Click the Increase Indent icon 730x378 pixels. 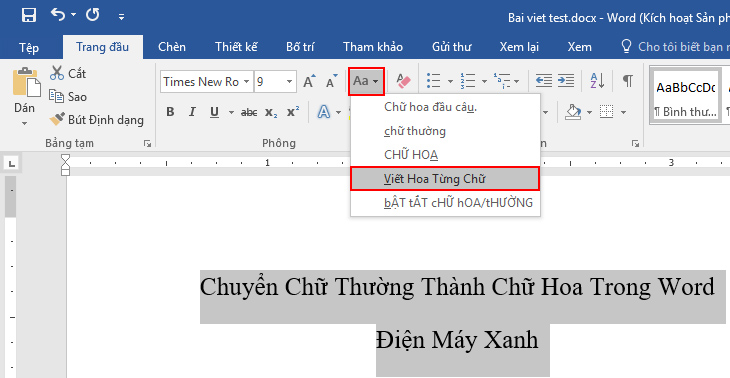click(x=566, y=81)
